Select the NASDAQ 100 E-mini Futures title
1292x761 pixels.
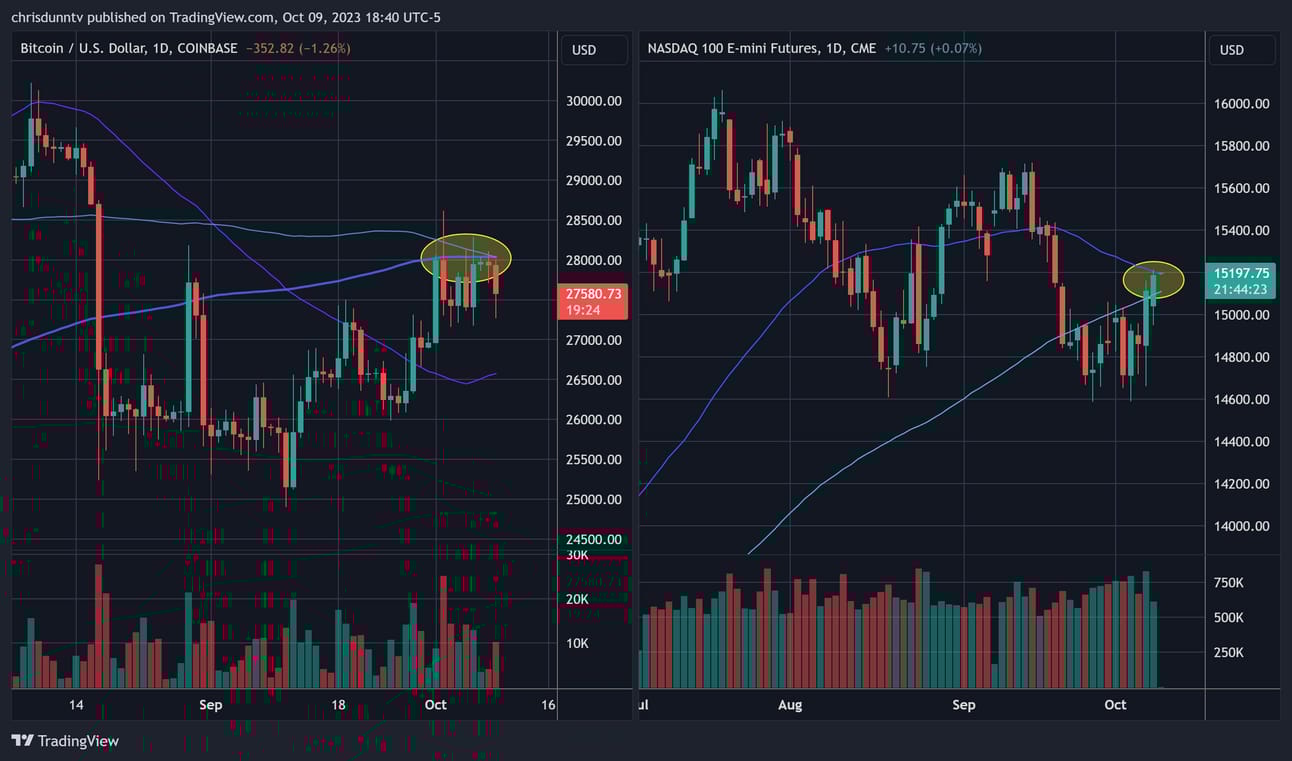tap(762, 48)
